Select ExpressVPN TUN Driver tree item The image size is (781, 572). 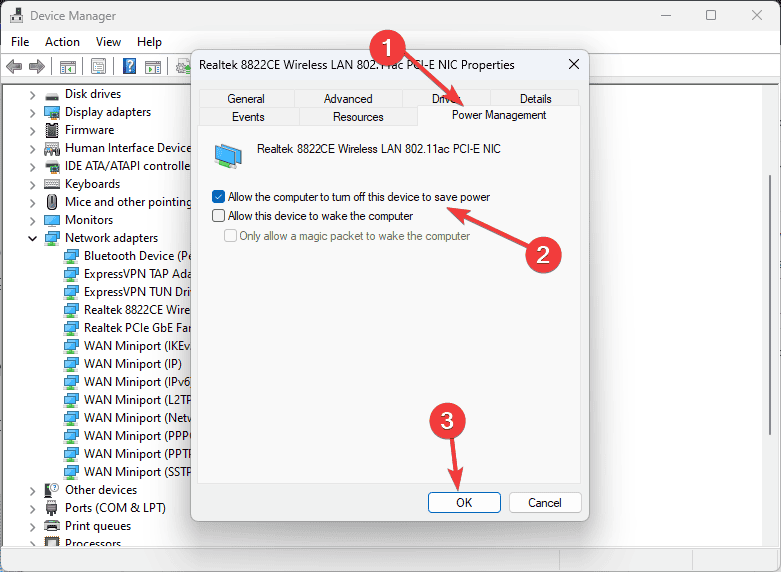(x=137, y=292)
